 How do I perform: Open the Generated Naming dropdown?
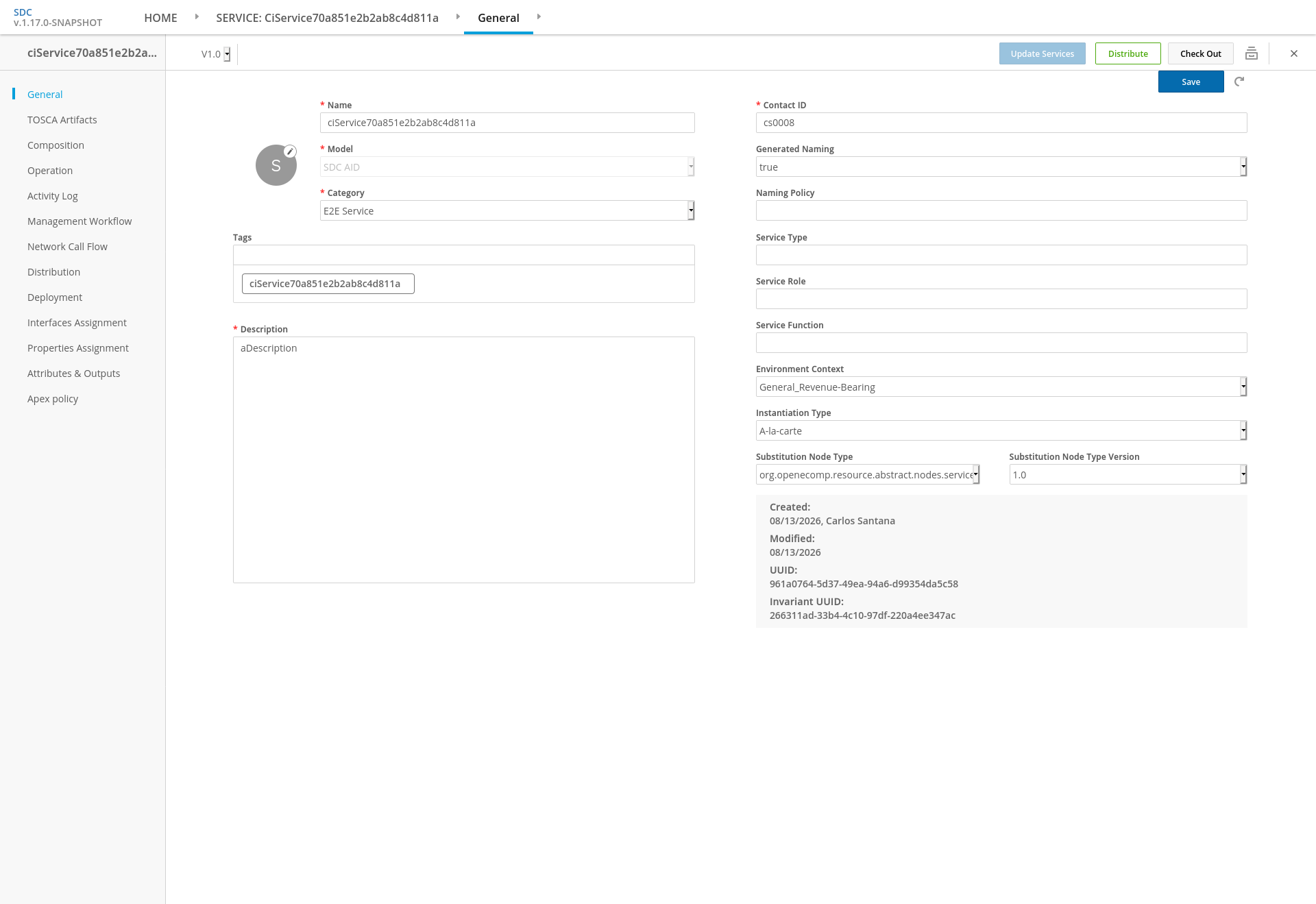[x=1001, y=167]
